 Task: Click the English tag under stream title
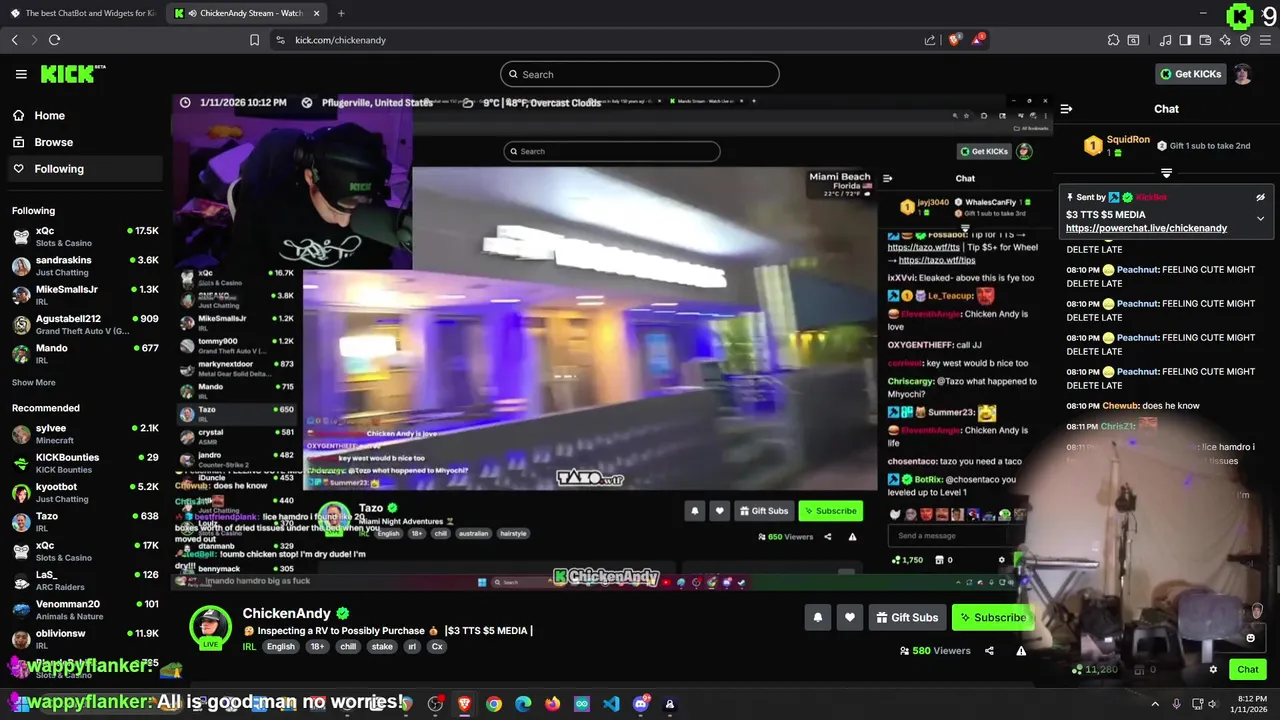(x=280, y=647)
